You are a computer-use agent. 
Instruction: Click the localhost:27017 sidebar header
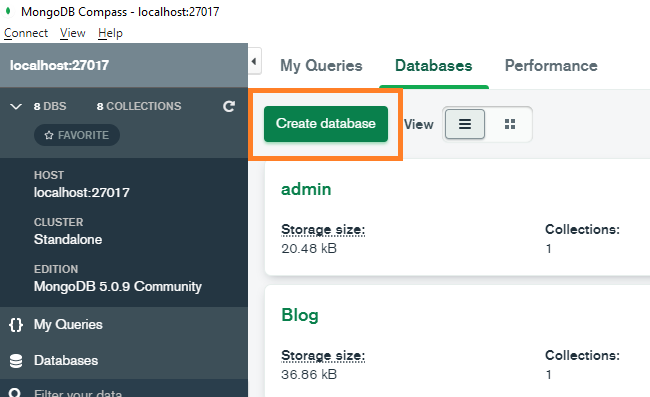(124, 65)
